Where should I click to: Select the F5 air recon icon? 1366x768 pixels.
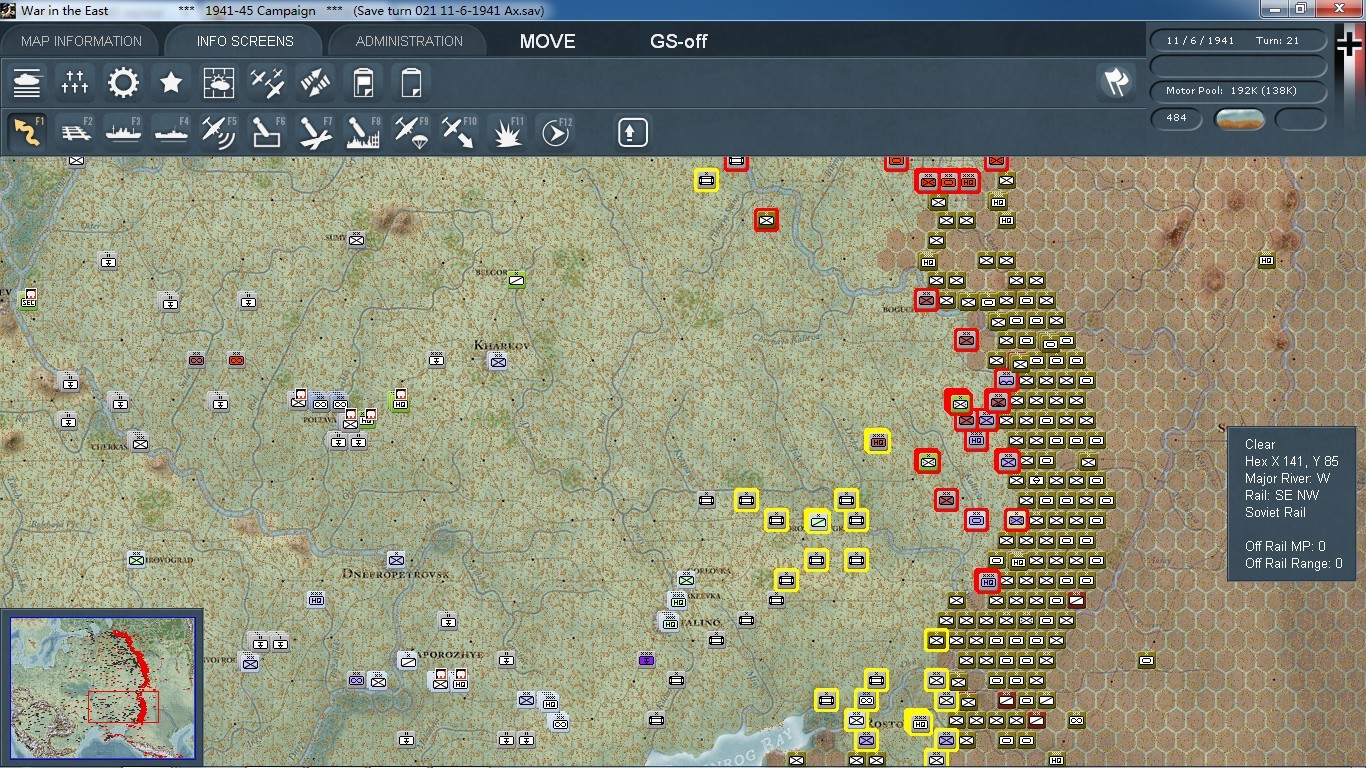(219, 132)
